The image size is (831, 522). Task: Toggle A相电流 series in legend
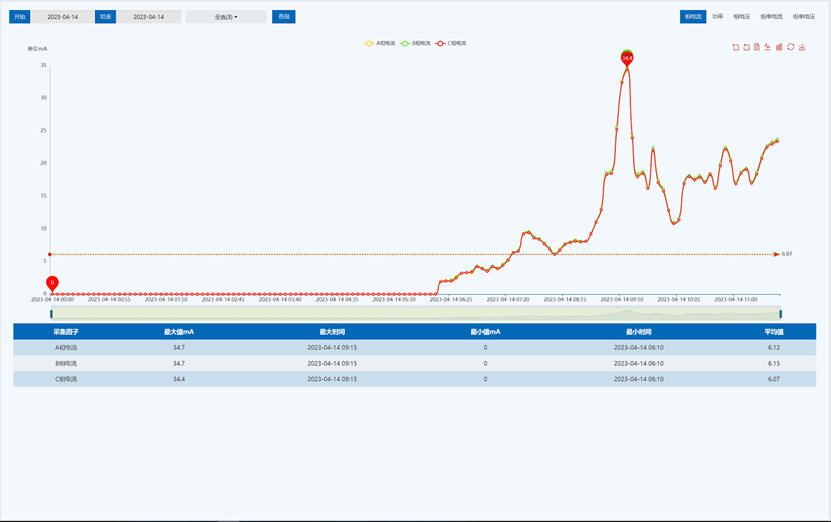coord(380,43)
